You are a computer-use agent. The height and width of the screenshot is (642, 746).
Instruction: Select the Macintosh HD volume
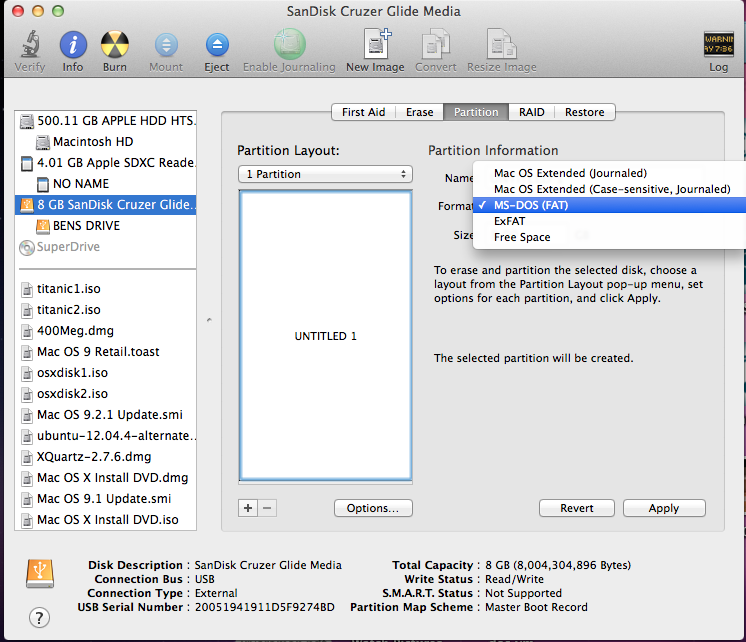[x=106, y=142]
